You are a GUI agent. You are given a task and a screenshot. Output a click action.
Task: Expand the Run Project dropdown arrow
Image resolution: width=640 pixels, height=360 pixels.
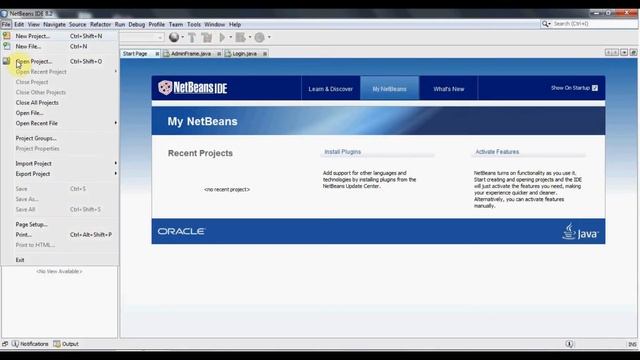click(231, 37)
